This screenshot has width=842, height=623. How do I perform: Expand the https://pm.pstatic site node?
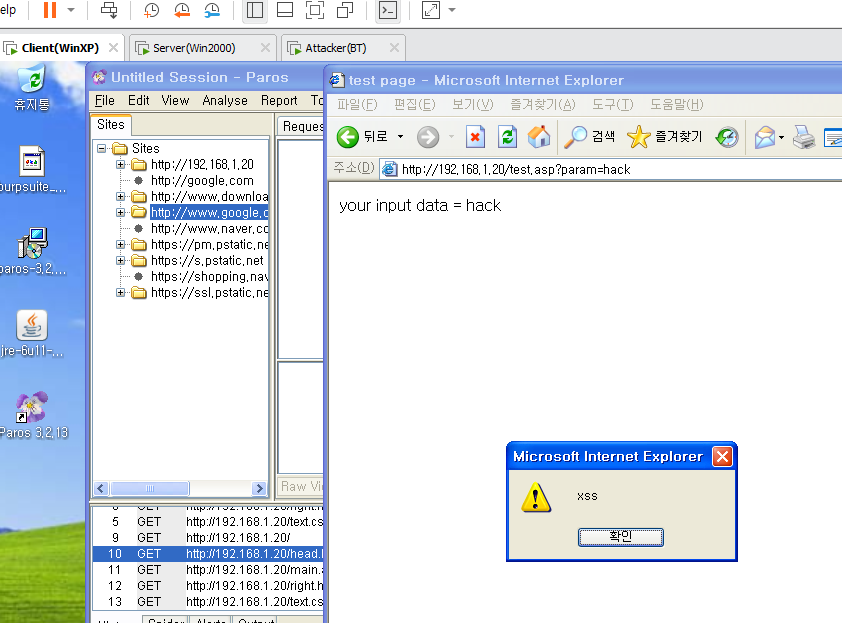point(121,245)
